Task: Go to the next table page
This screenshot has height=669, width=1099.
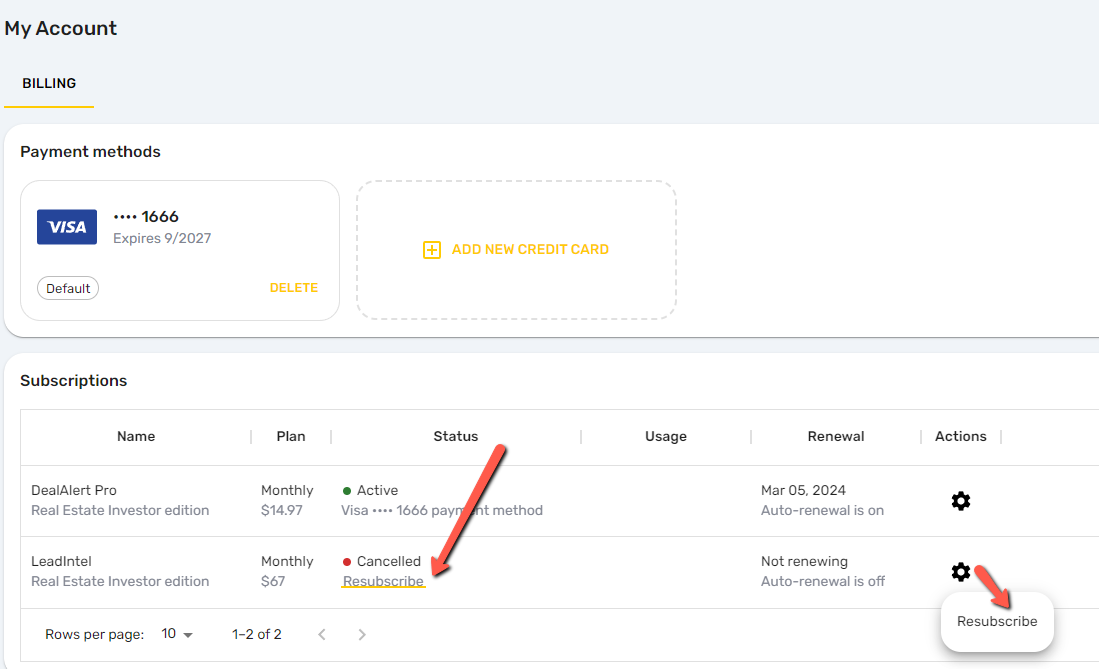Action: (x=362, y=635)
